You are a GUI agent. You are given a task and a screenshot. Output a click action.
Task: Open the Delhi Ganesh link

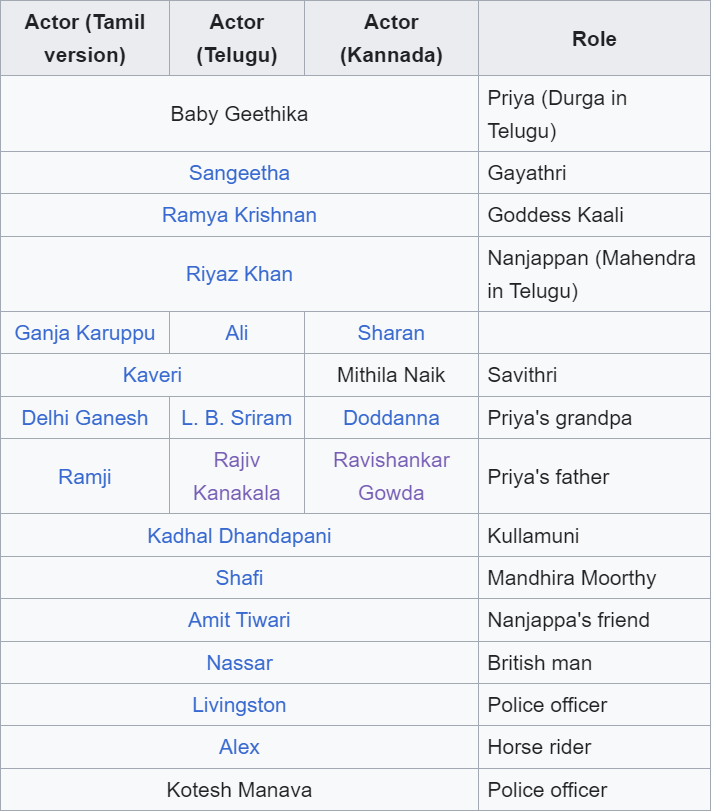(85, 418)
